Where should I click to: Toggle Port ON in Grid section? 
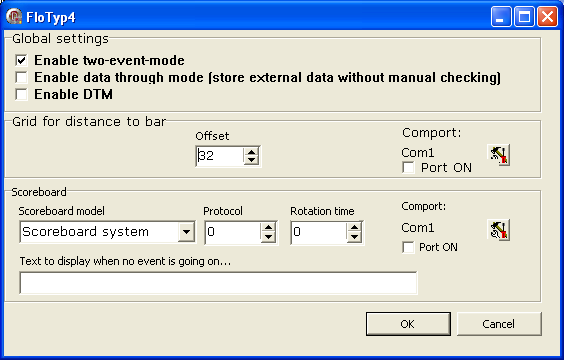pyautogui.click(x=408, y=168)
